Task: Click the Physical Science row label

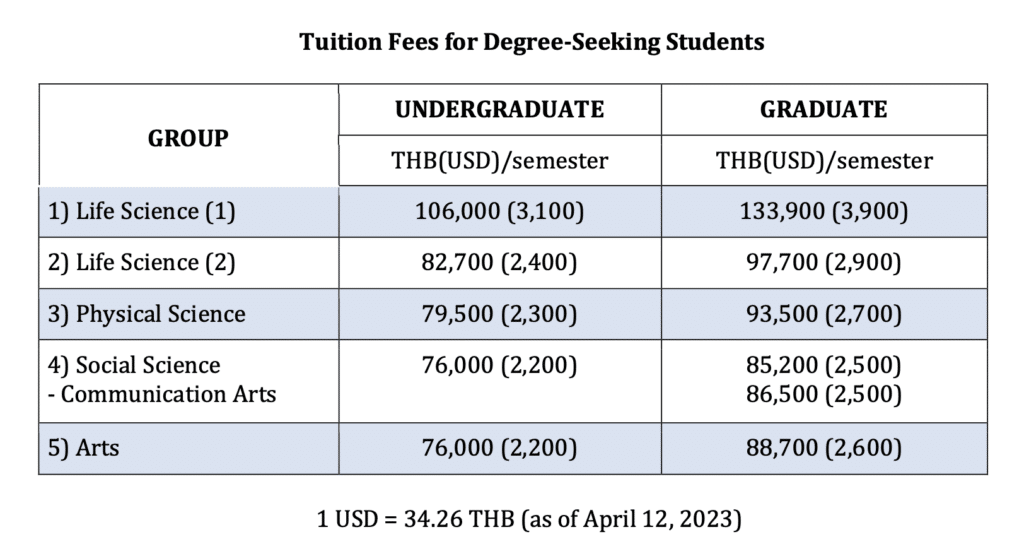Action: pyautogui.click(x=146, y=314)
